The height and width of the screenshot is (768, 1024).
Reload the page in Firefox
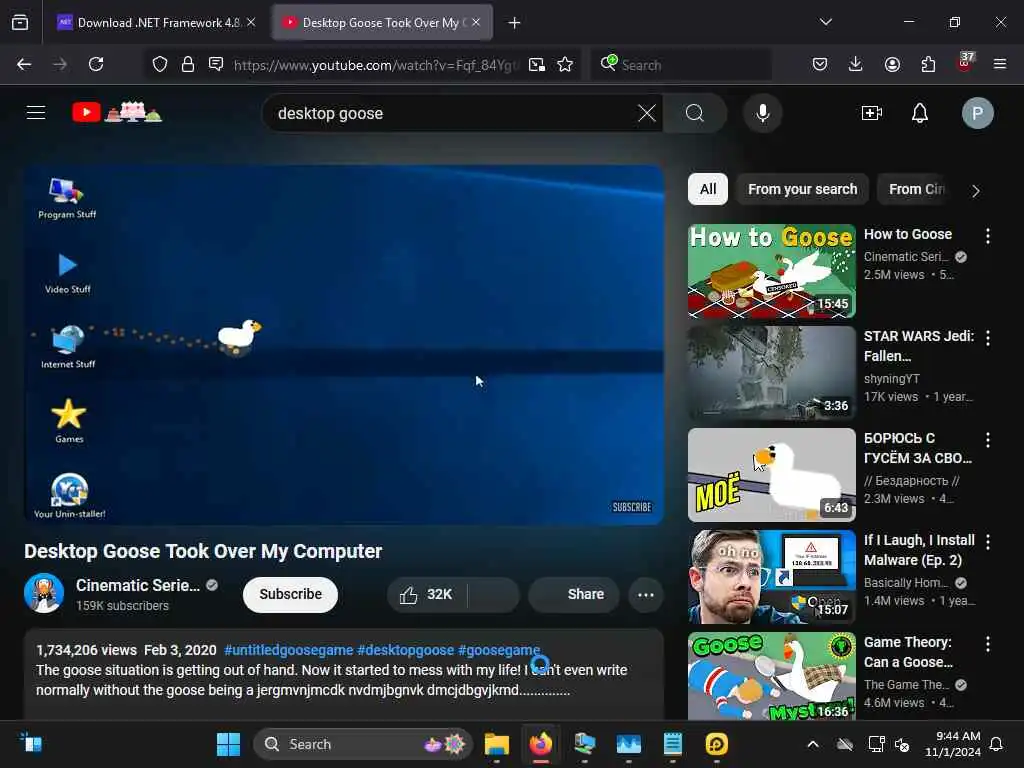click(96, 64)
